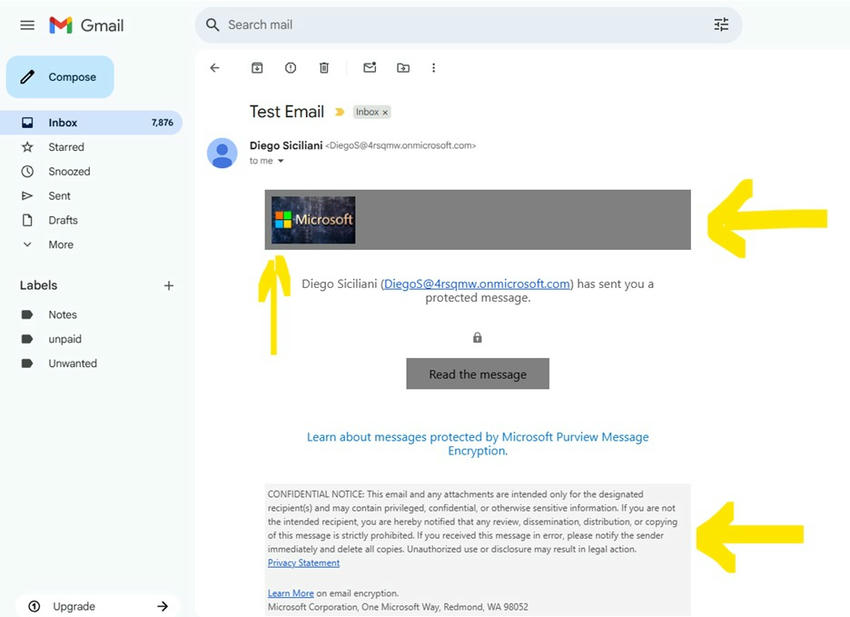850x617 pixels.
Task: Report this email as spam
Action: [291, 68]
